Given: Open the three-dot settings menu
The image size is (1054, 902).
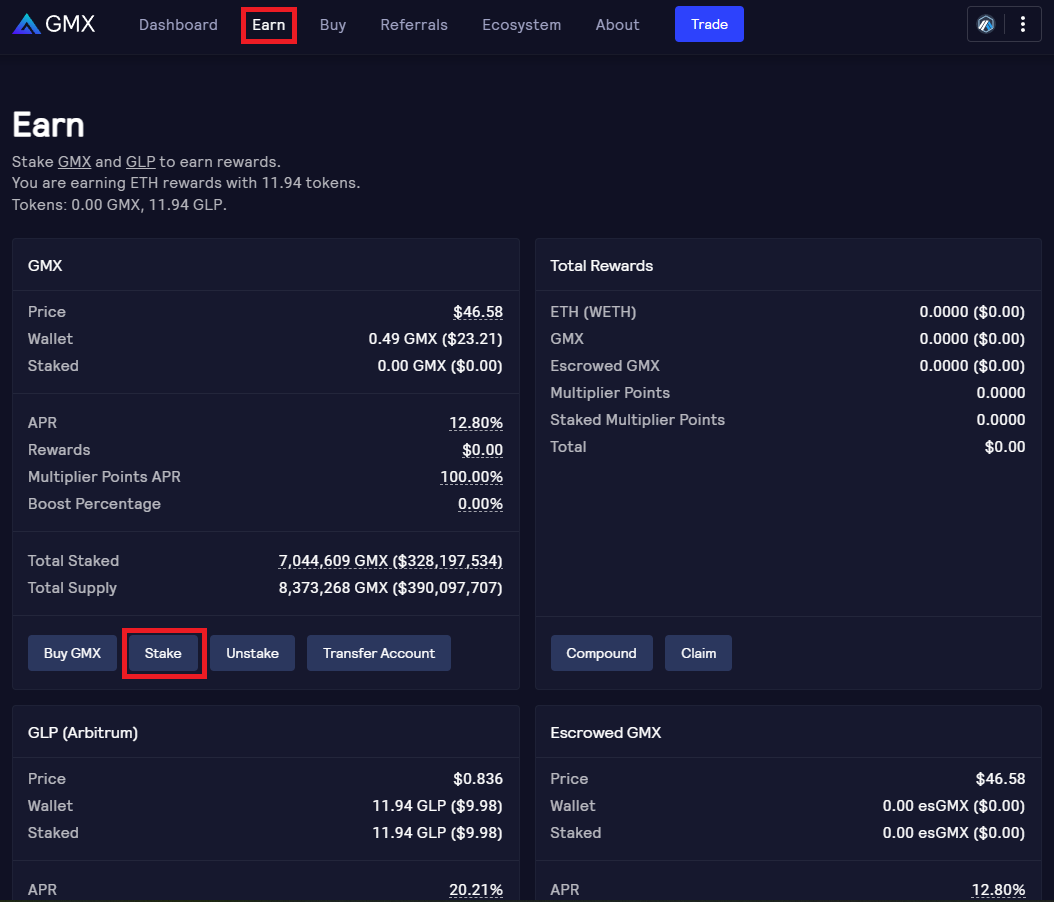Looking at the screenshot, I should [1022, 25].
